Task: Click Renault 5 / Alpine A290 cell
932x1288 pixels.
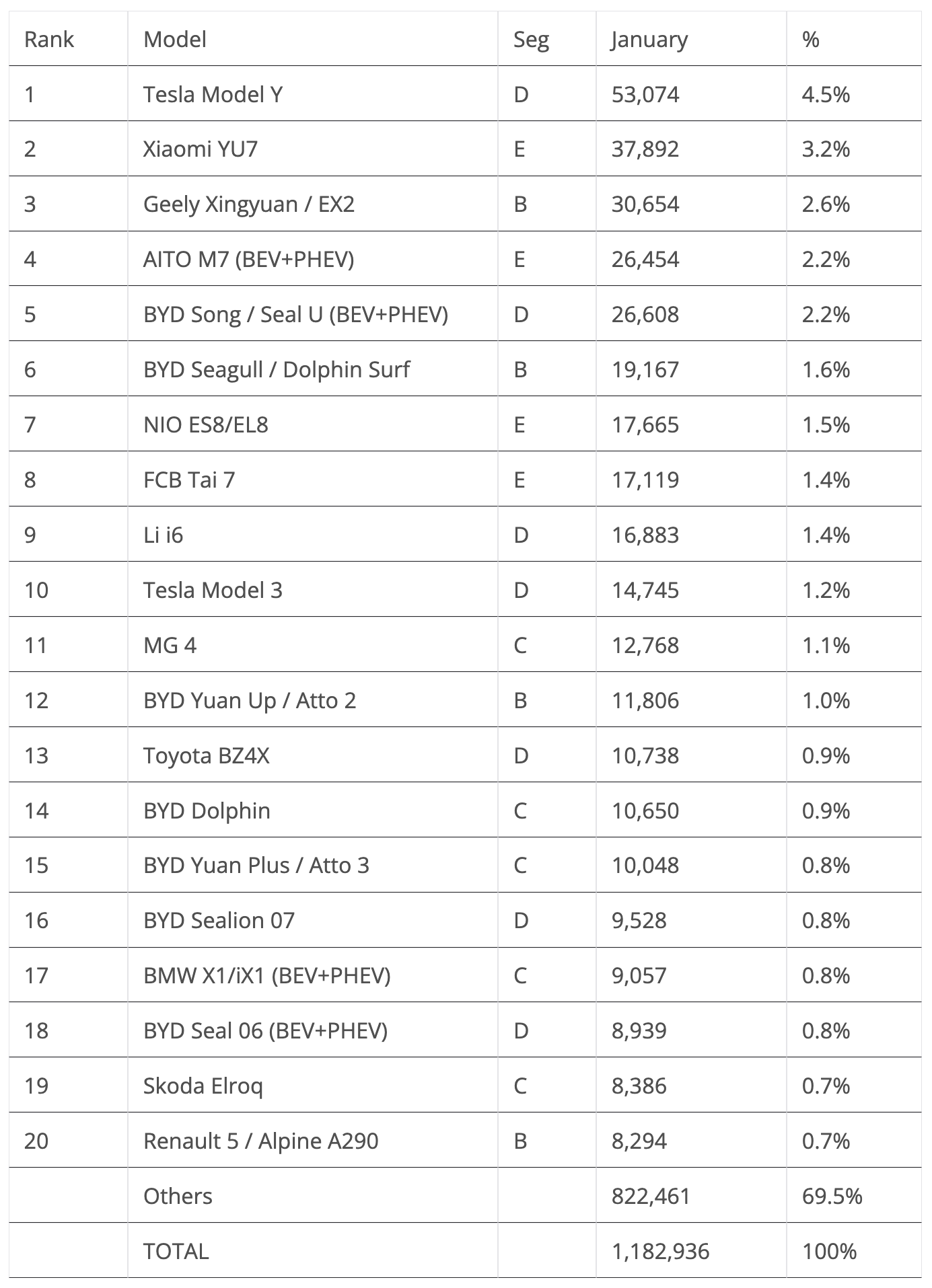Action: [x=260, y=1141]
